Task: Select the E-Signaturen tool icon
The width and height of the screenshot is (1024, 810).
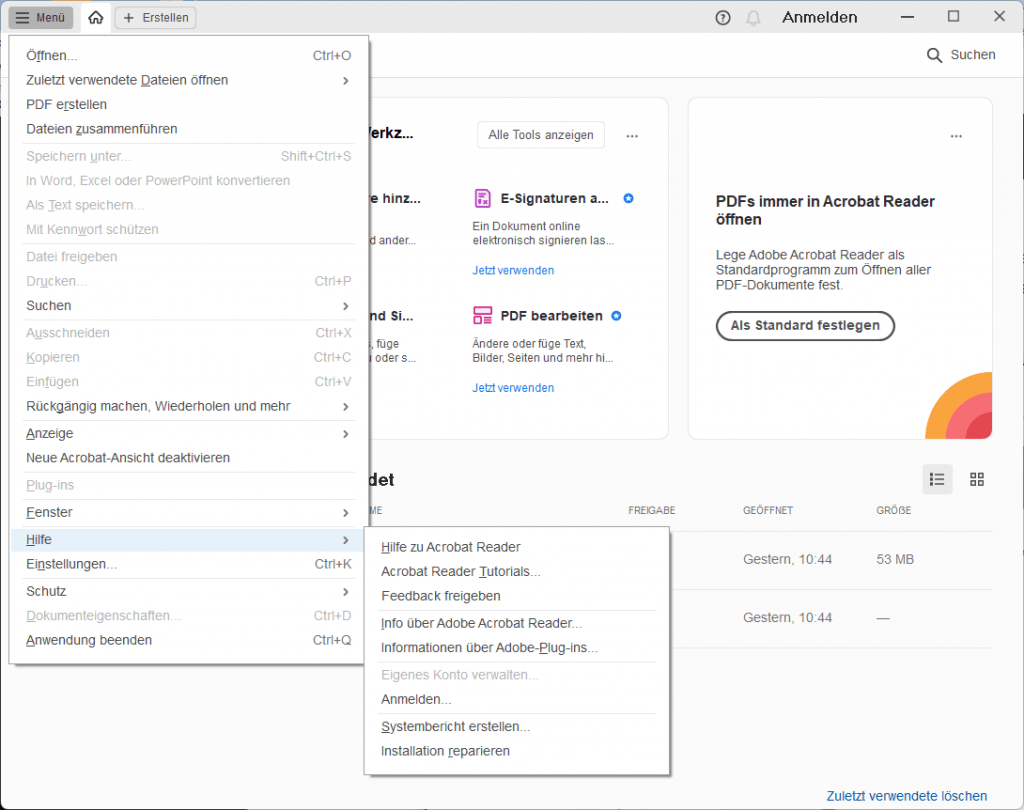Action: pyautogui.click(x=484, y=198)
